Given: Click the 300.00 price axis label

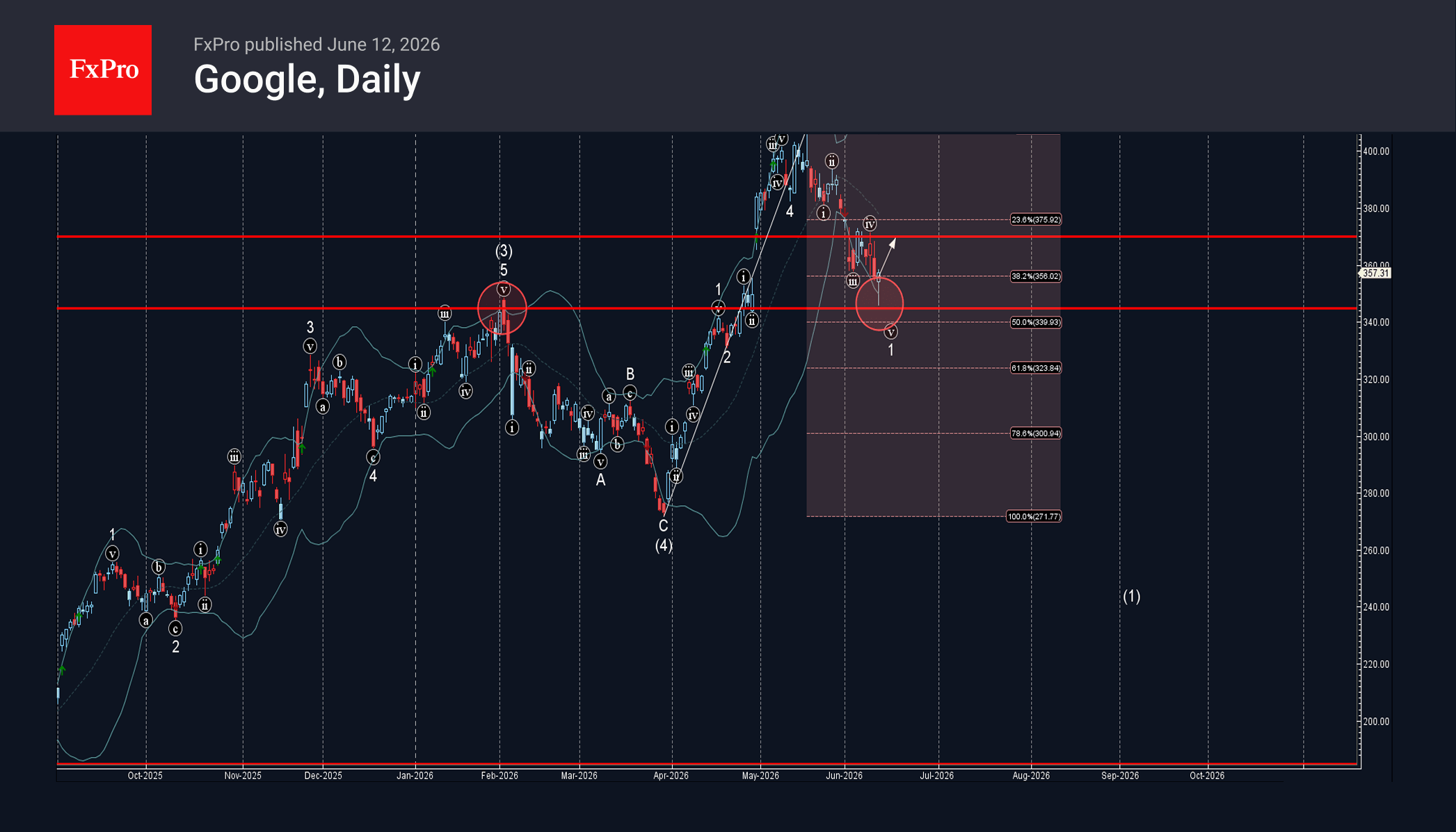Looking at the screenshot, I should (x=1376, y=437).
